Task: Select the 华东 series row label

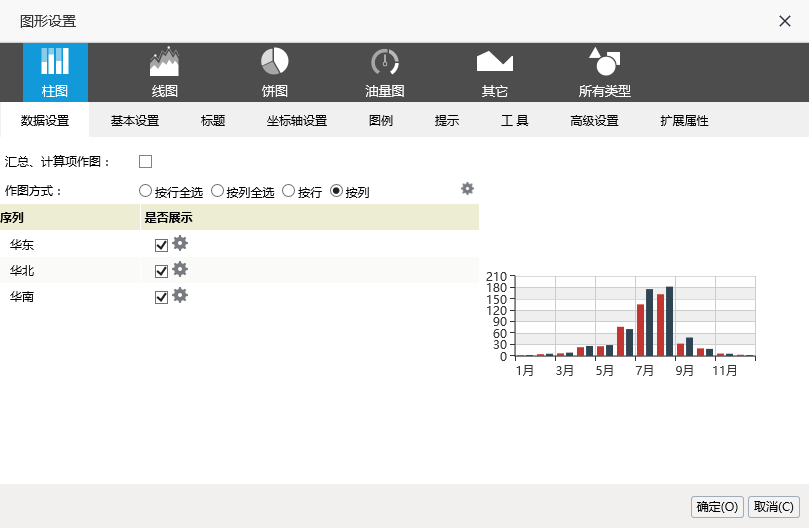Action: [x=22, y=245]
